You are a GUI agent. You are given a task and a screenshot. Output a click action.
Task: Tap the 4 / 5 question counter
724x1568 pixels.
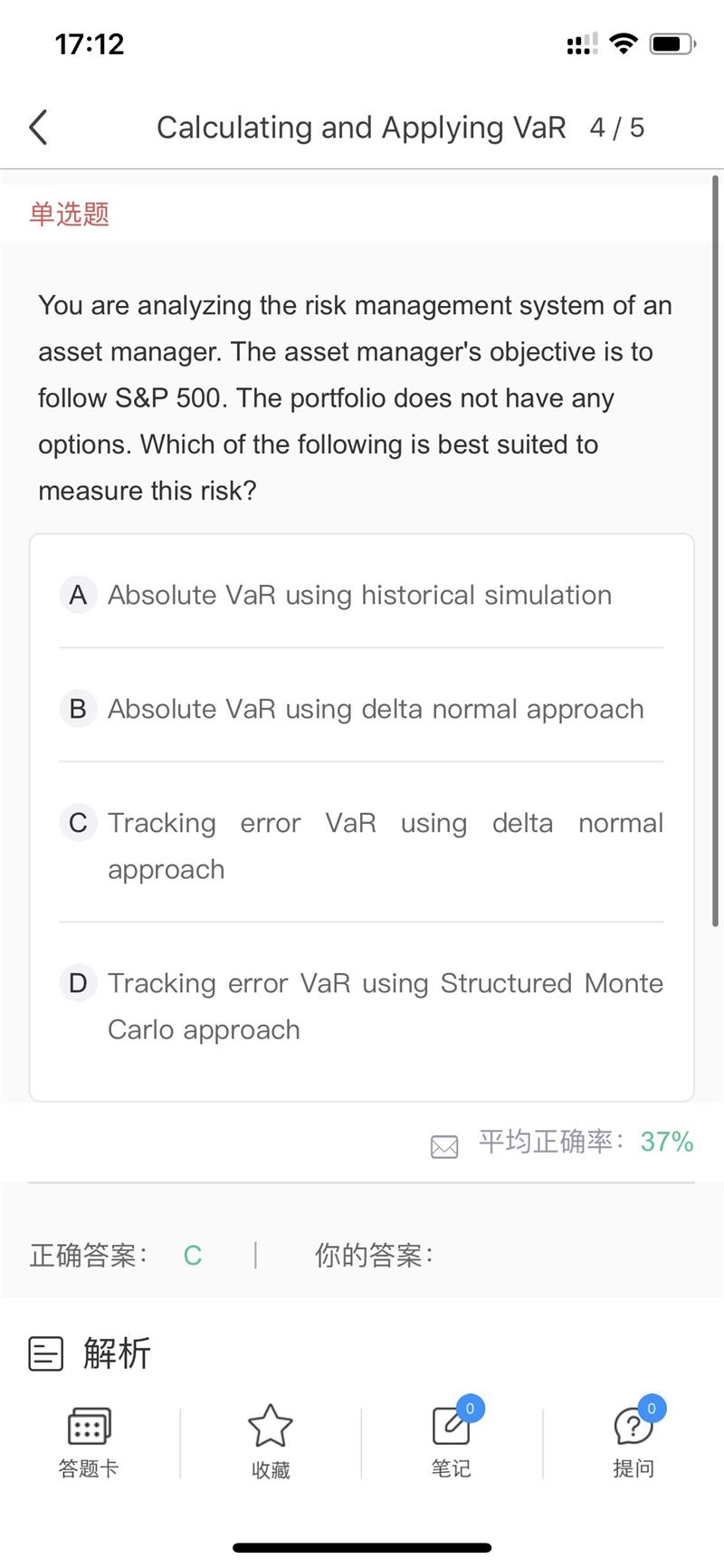[x=617, y=128]
